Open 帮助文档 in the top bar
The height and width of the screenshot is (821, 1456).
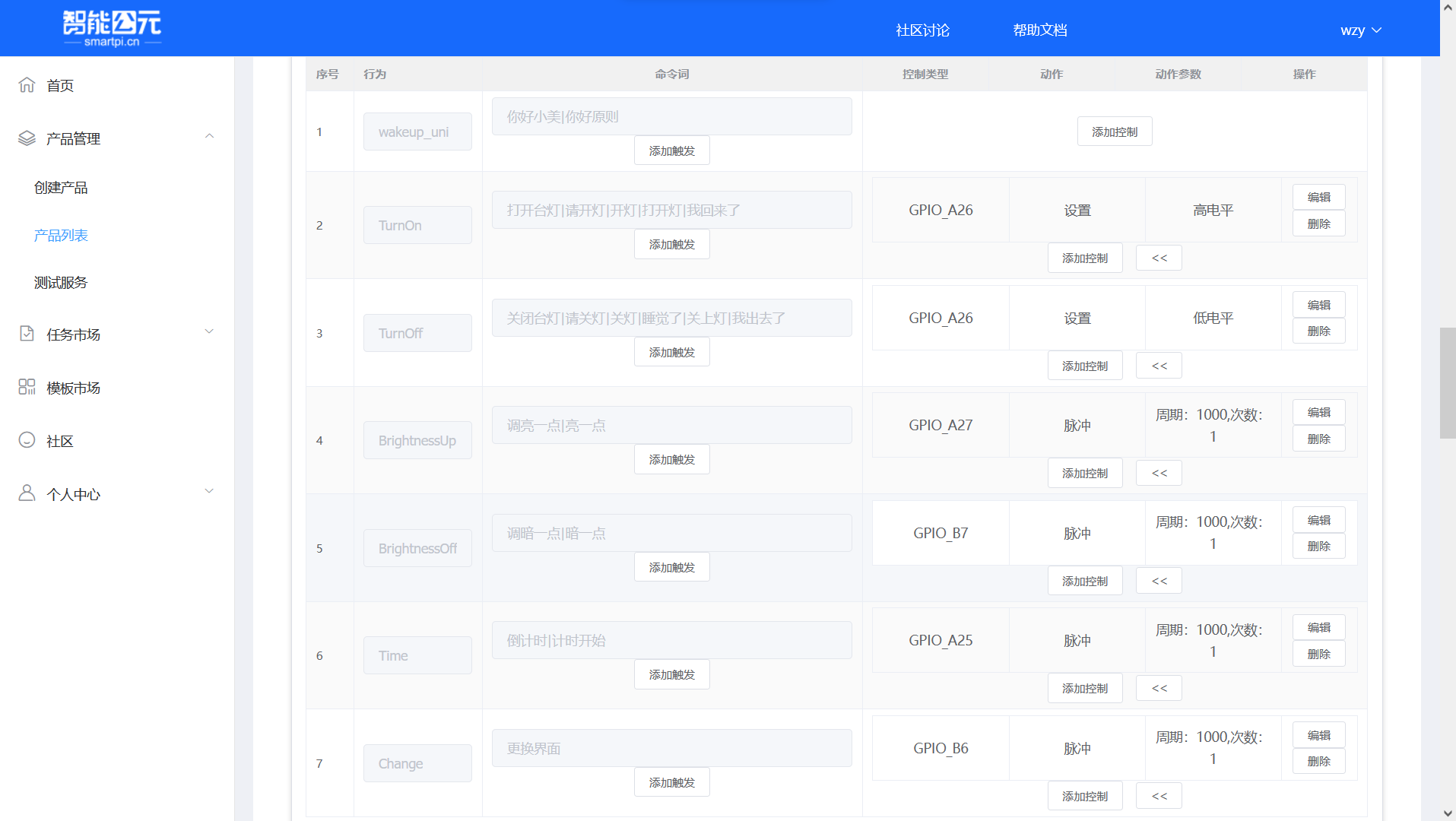pyautogui.click(x=1040, y=30)
